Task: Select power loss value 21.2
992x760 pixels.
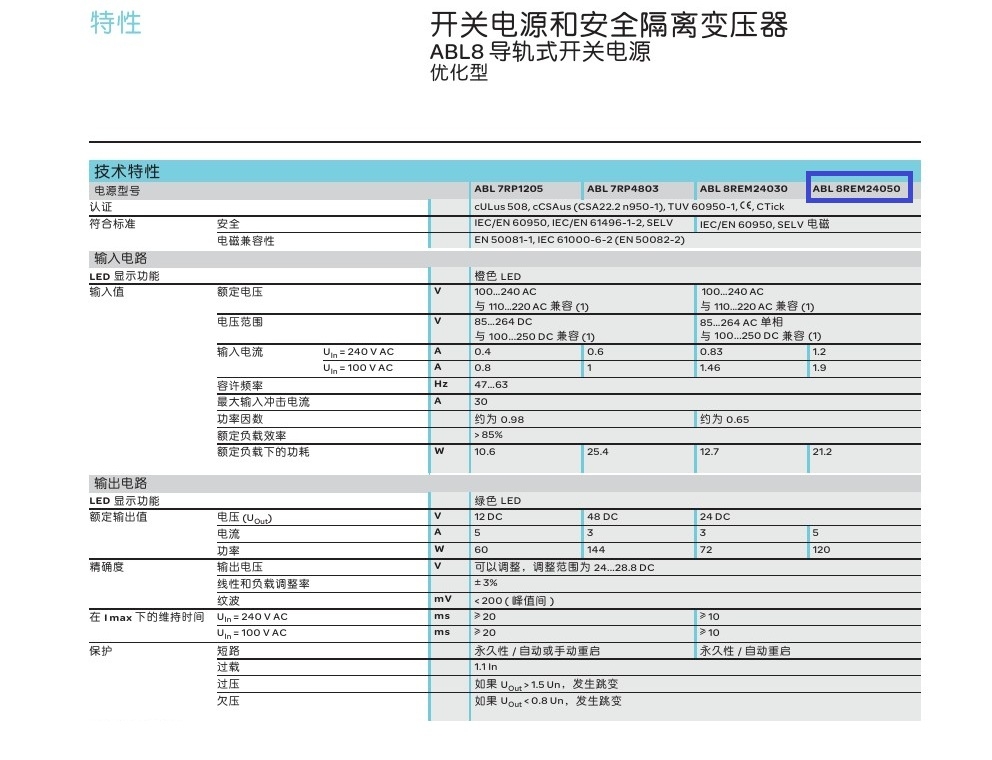Action: 822,452
